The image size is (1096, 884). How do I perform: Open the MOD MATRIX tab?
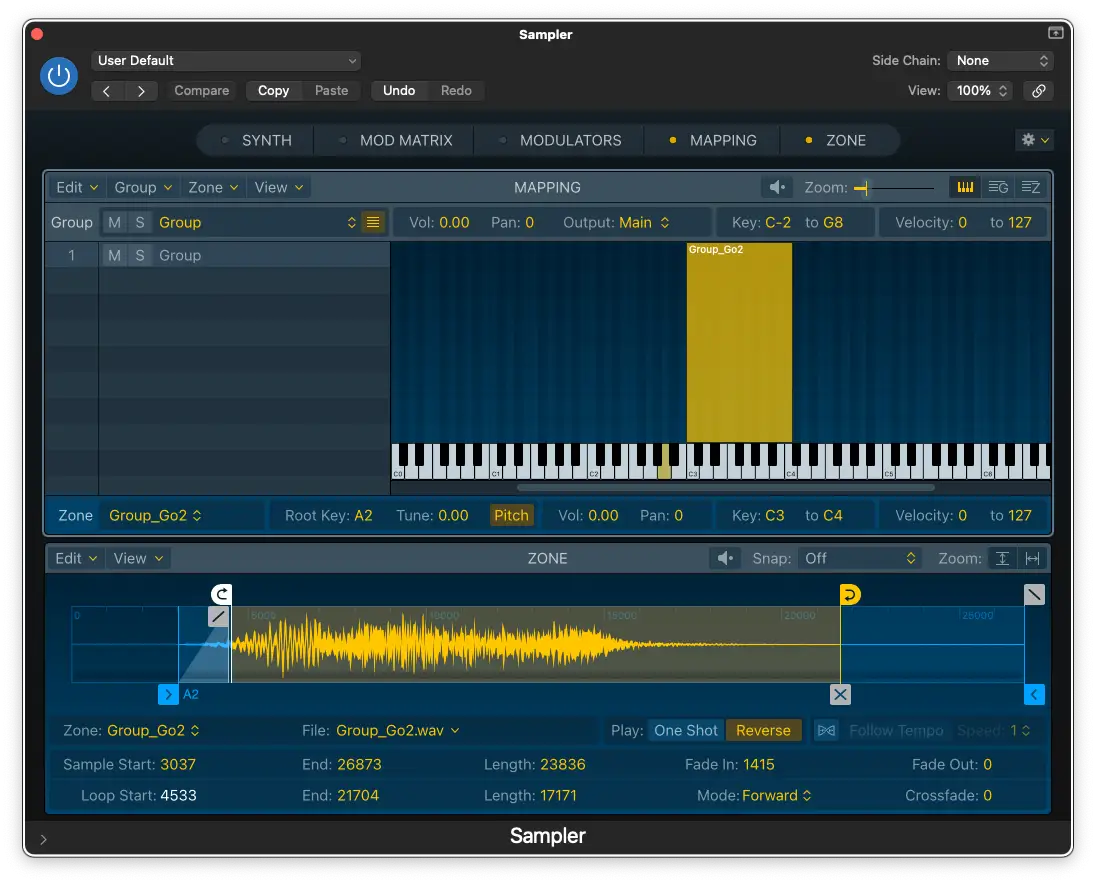pyautogui.click(x=405, y=141)
